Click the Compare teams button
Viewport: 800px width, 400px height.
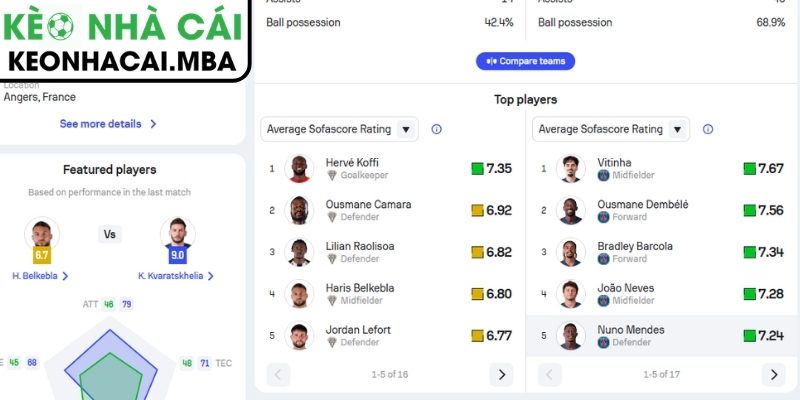click(525, 61)
